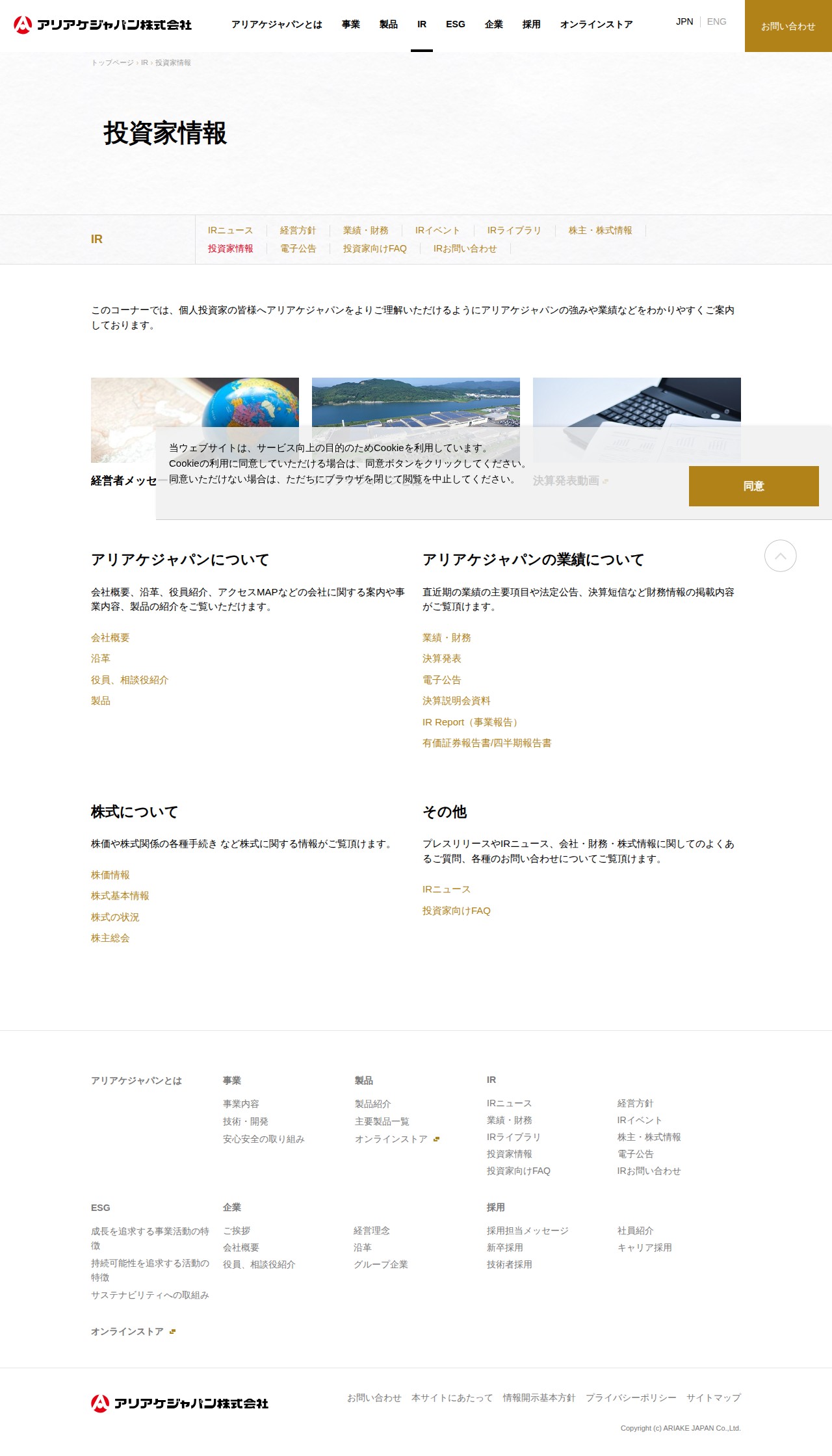The image size is (832, 1456).
Task: Open サイトマップ footer link
Action: [714, 1397]
